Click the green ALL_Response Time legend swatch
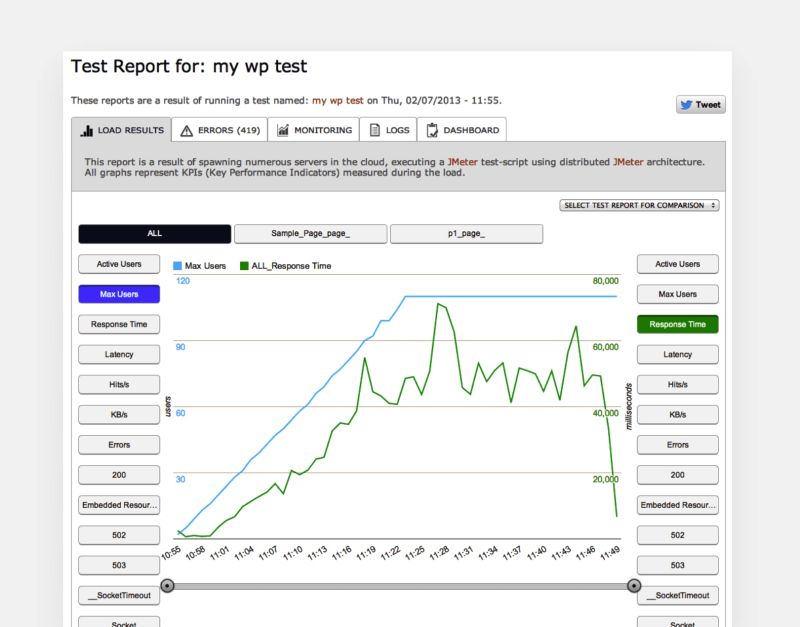Image resolution: width=800 pixels, height=627 pixels. click(244, 266)
